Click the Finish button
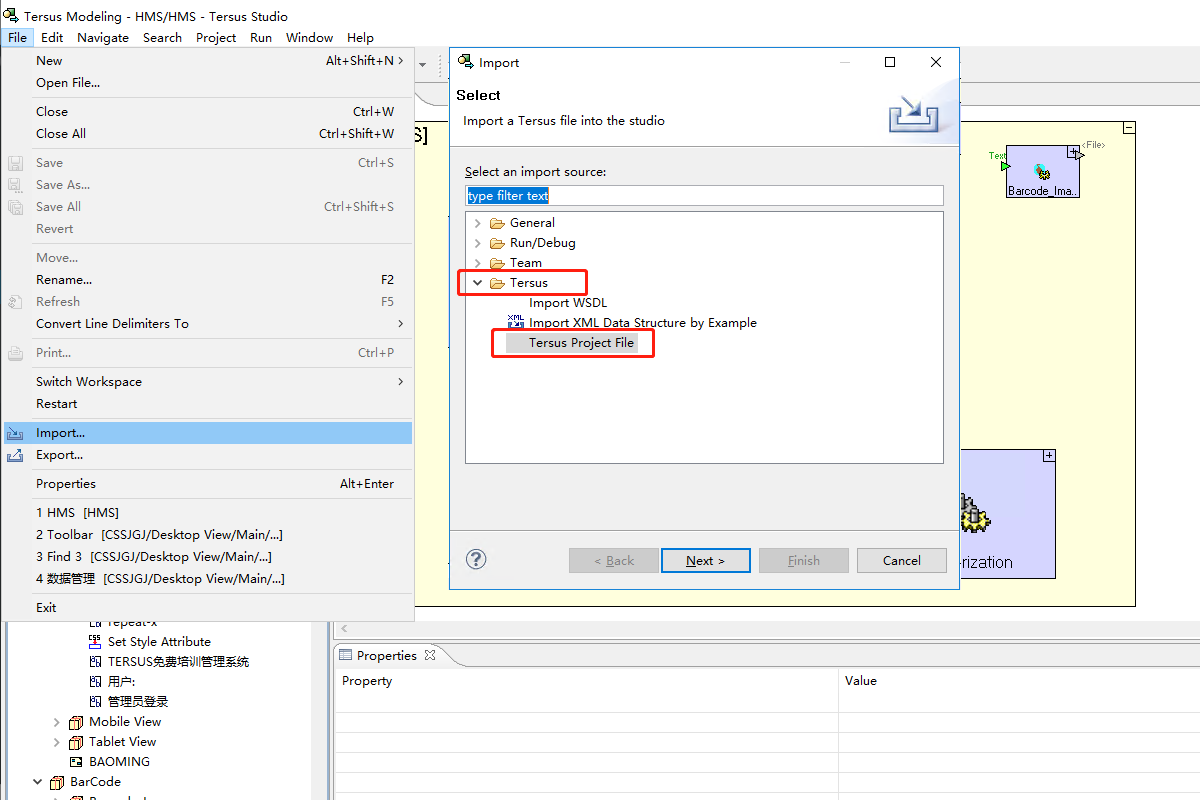This screenshot has width=1200, height=800. (804, 561)
